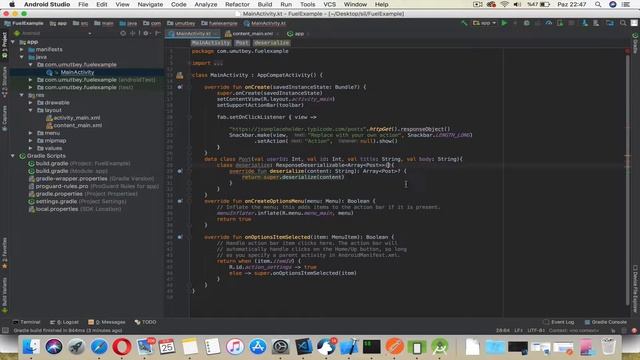The image size is (640, 360).
Task: Expand the drawable folder
Action: (x=31, y=103)
